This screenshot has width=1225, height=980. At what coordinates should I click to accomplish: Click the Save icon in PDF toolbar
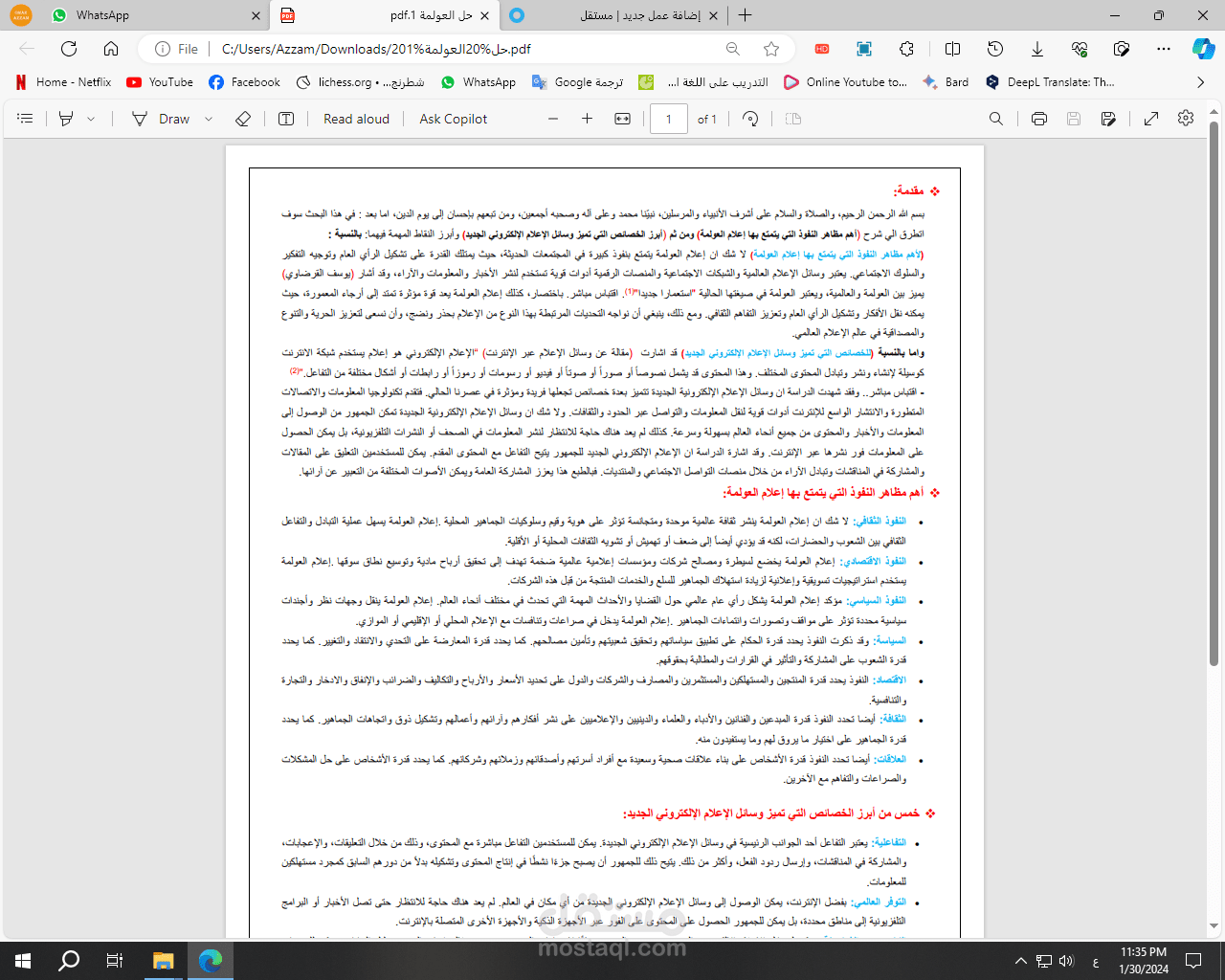1074,119
